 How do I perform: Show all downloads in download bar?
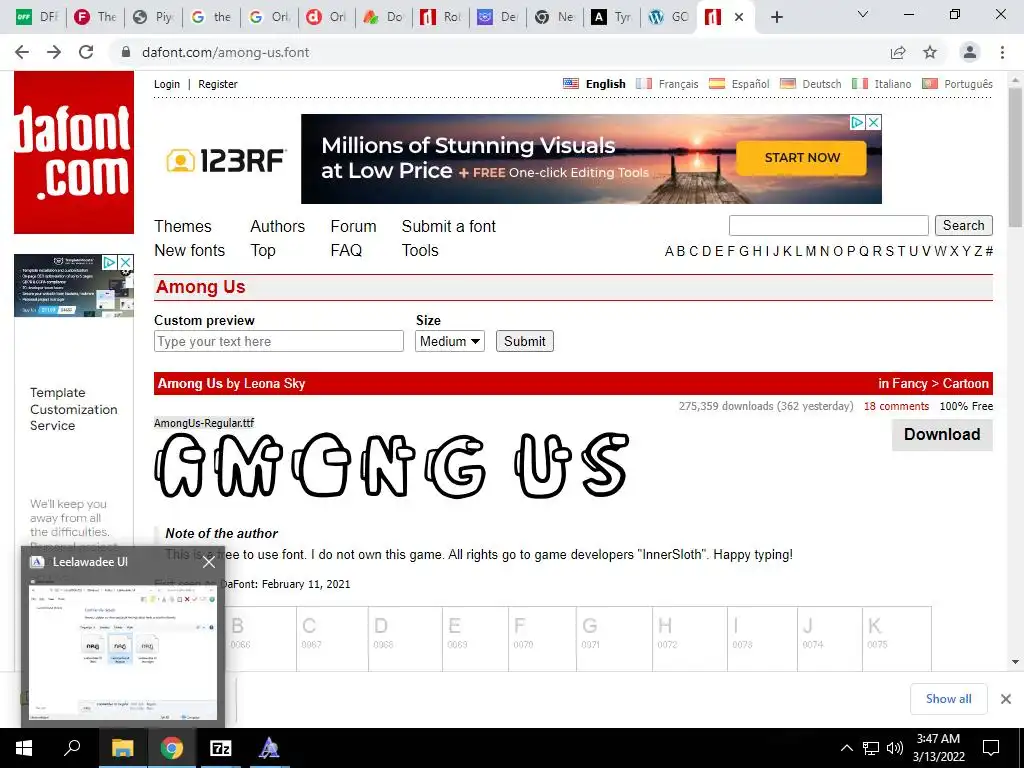coord(948,699)
